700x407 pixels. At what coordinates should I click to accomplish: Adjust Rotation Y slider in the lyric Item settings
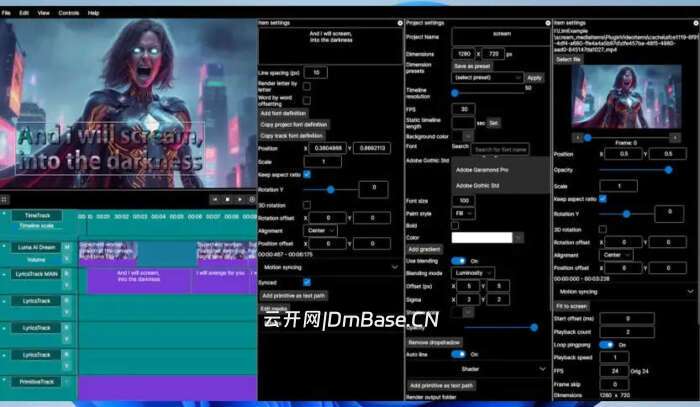pyautogui.click(x=331, y=190)
